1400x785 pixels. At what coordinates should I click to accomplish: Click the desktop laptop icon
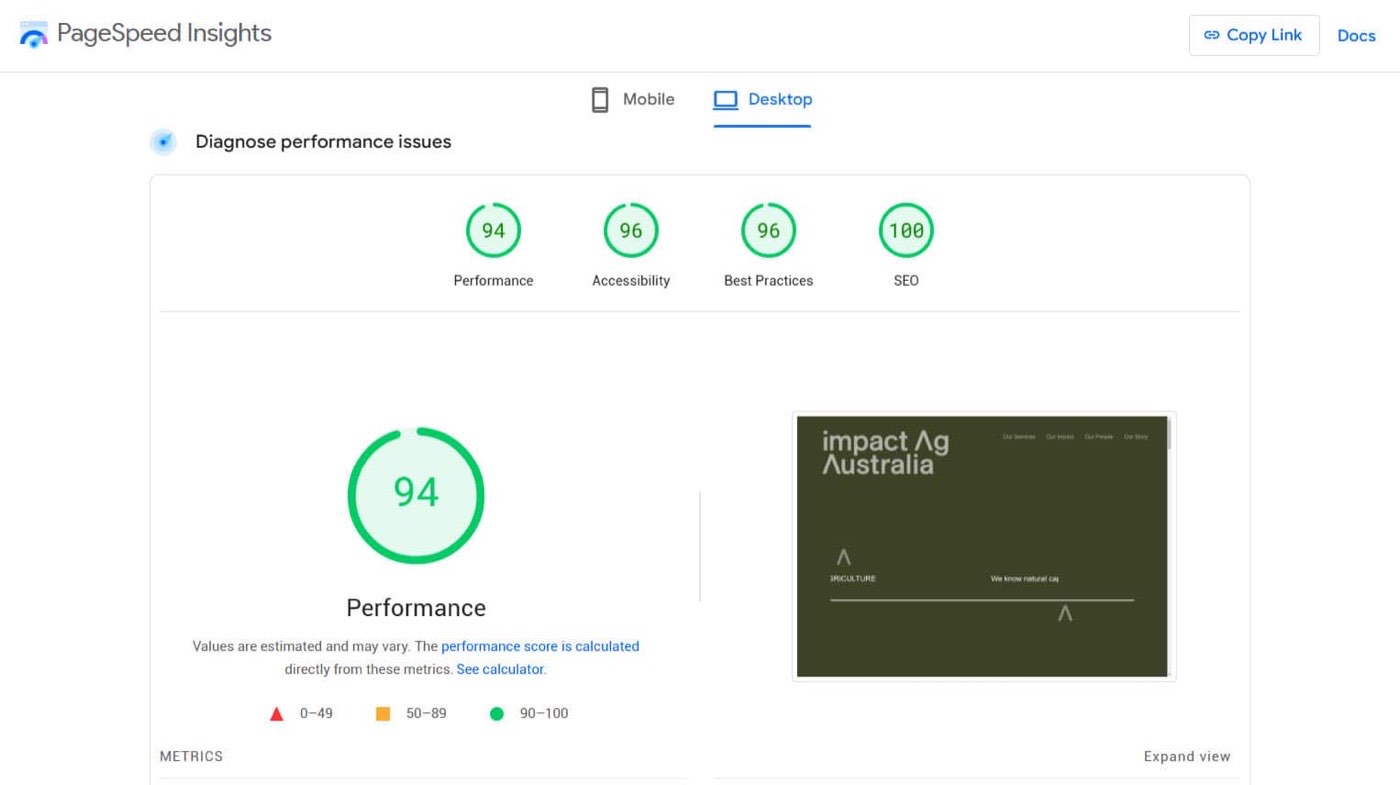click(x=725, y=99)
